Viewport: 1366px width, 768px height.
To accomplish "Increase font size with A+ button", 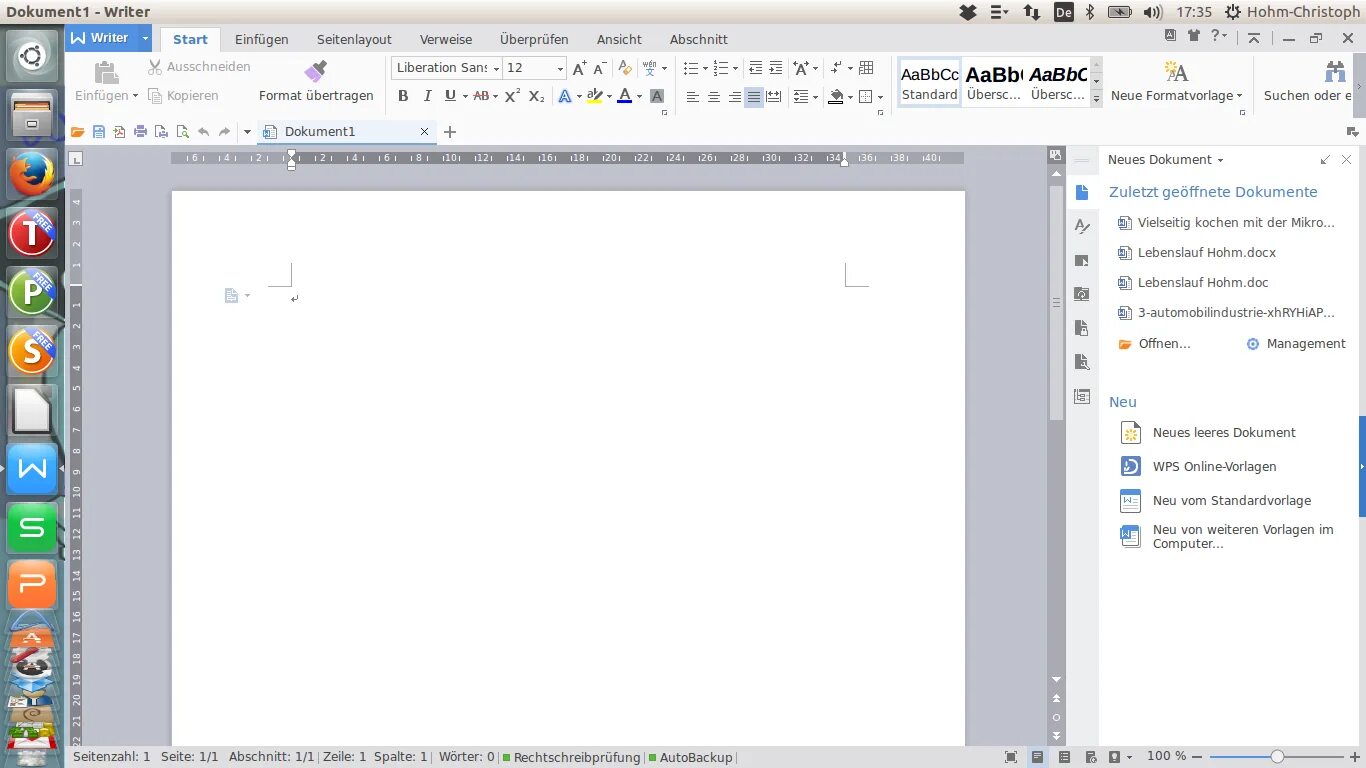I will click(x=580, y=68).
